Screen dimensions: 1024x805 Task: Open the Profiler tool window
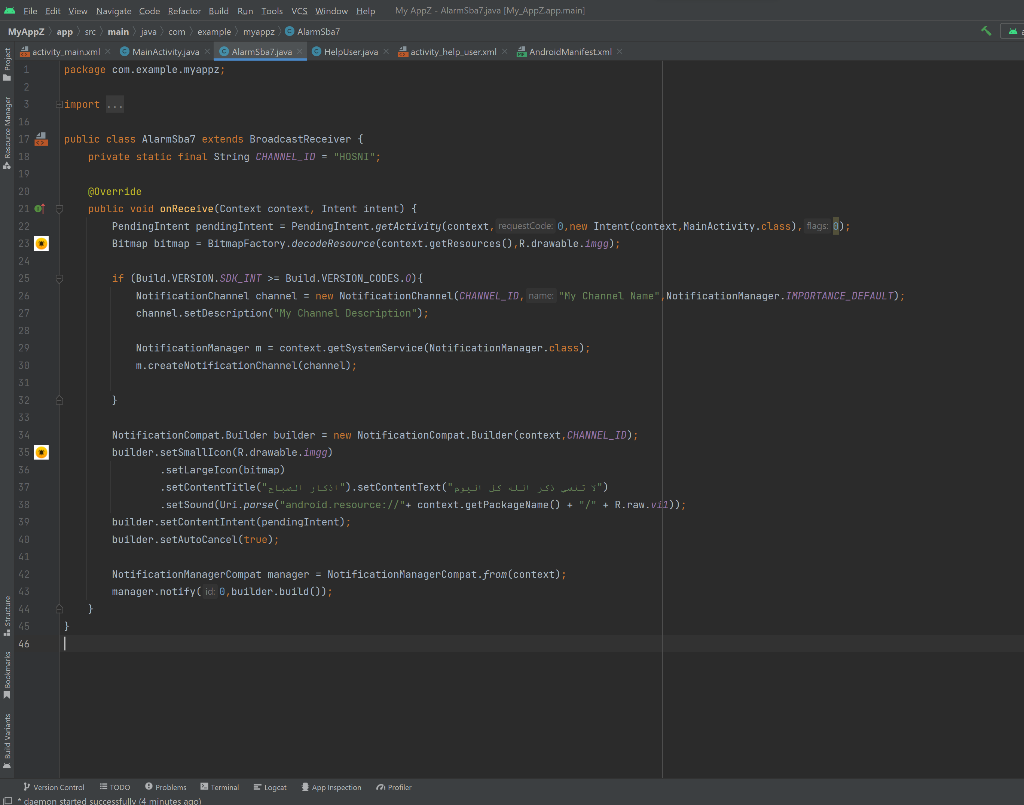[x=392, y=787]
